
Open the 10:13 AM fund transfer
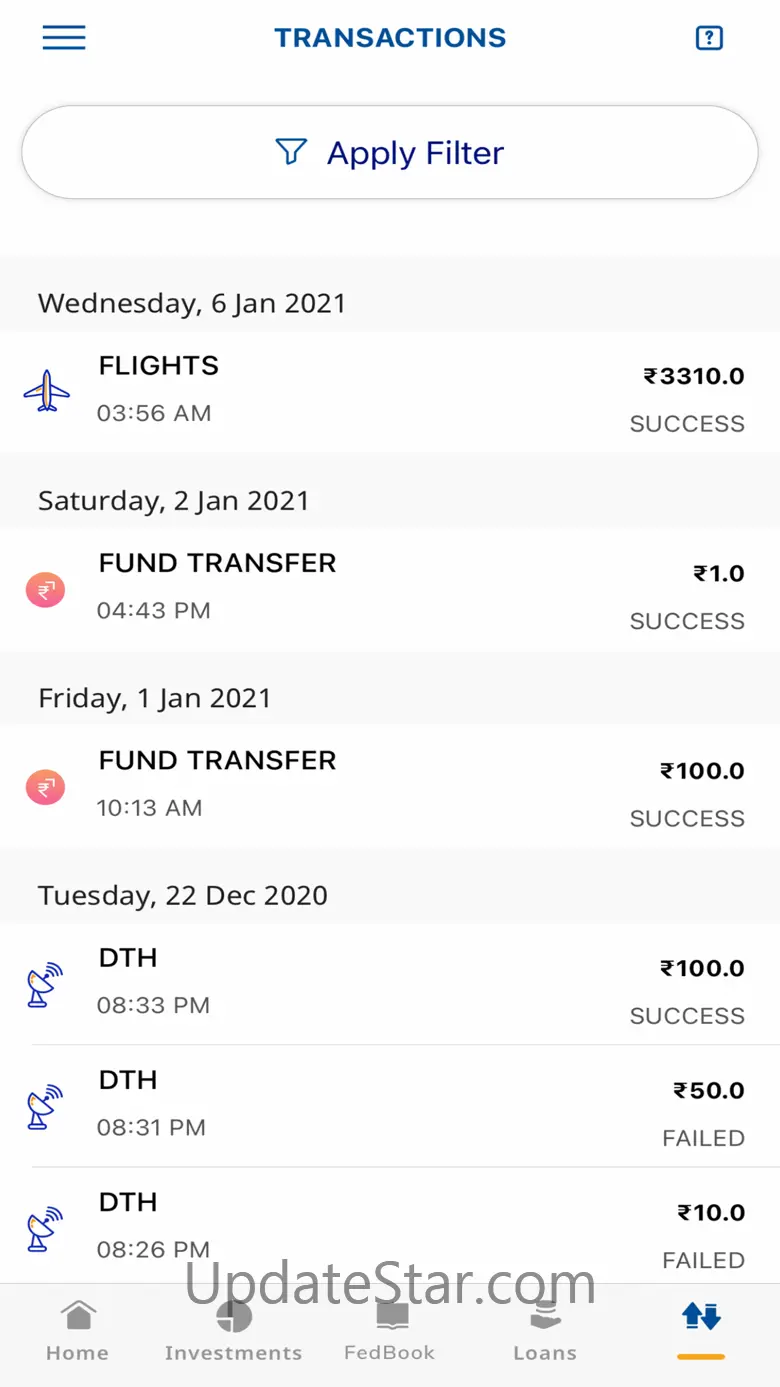(390, 787)
